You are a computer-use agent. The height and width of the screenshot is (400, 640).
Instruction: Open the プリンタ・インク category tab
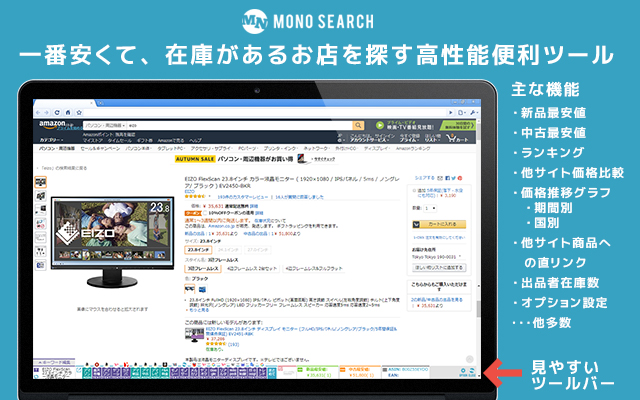[281, 149]
